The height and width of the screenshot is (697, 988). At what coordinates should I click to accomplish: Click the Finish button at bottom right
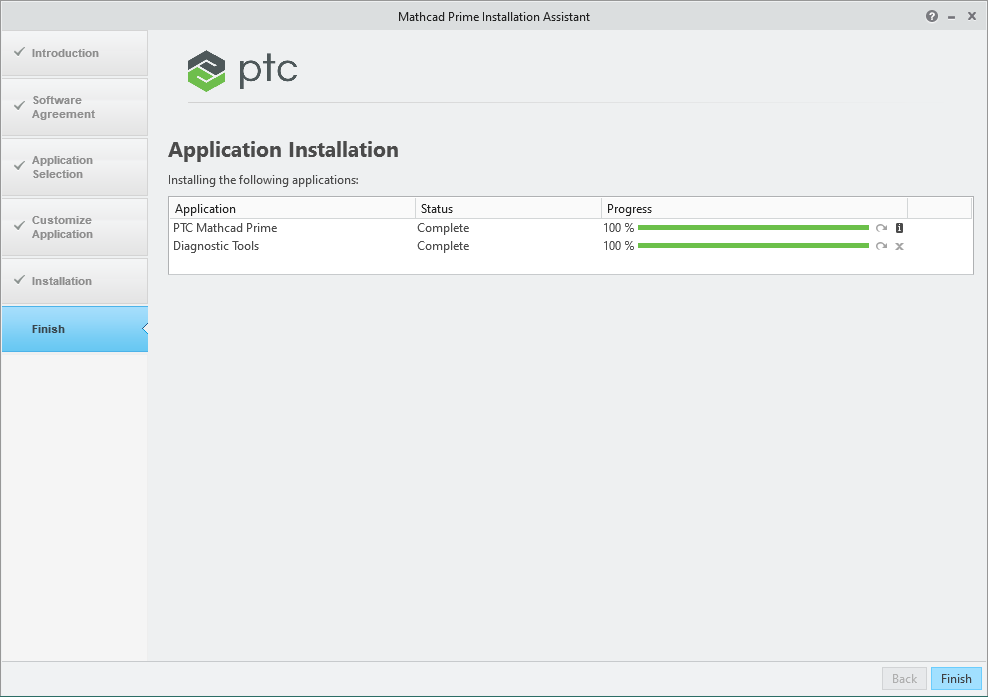pyautogui.click(x=956, y=679)
